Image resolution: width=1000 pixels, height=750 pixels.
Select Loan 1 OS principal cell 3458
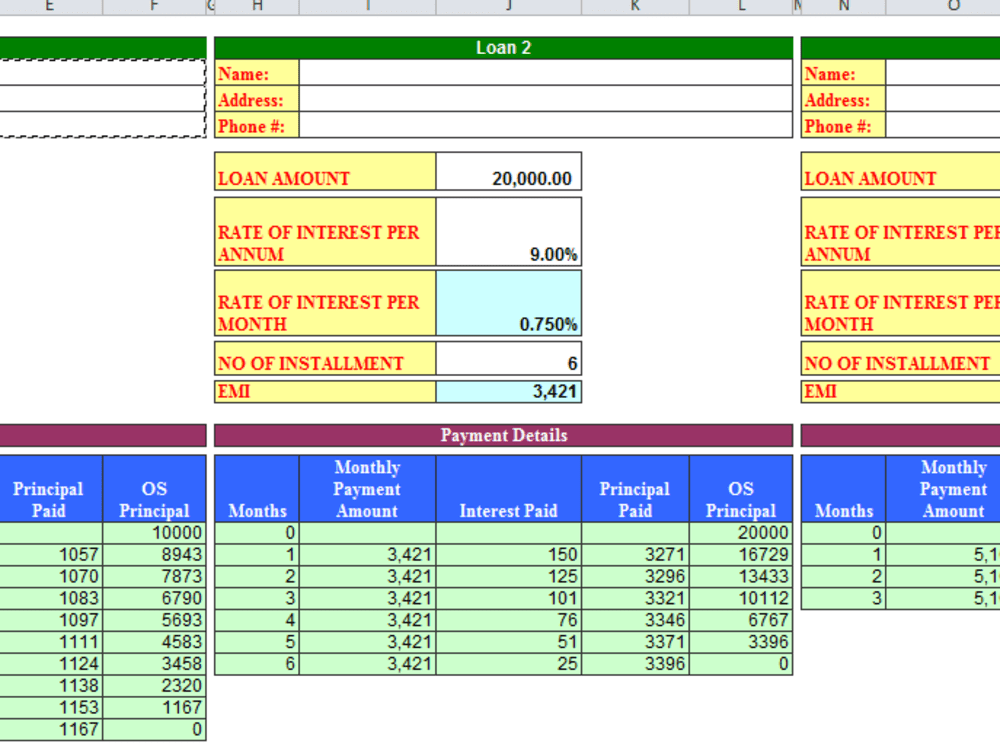coord(154,664)
